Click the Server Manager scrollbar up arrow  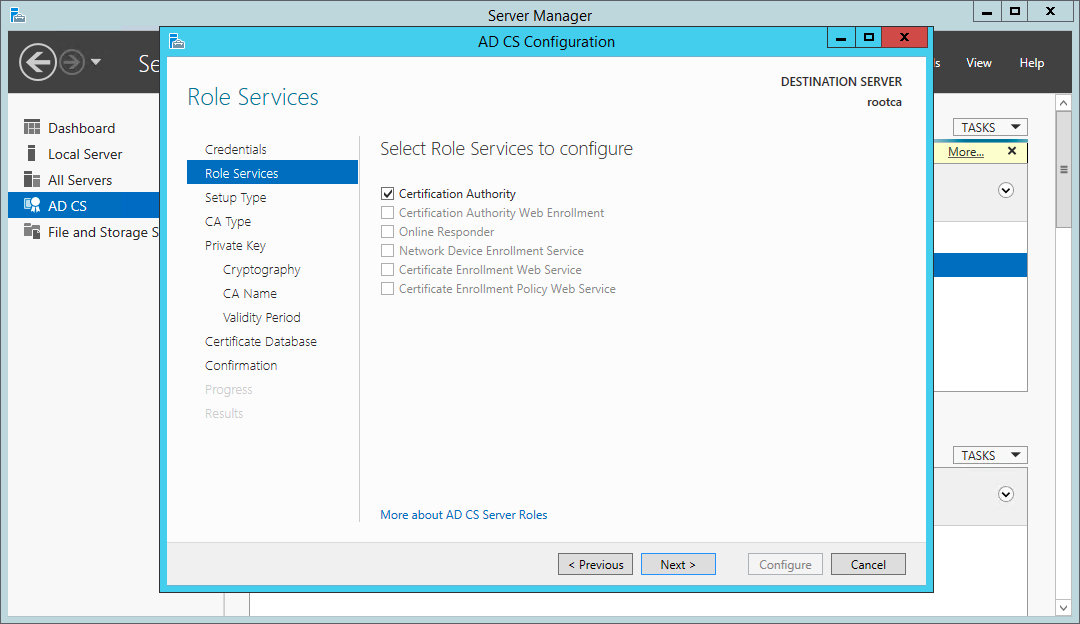pyautogui.click(x=1063, y=103)
